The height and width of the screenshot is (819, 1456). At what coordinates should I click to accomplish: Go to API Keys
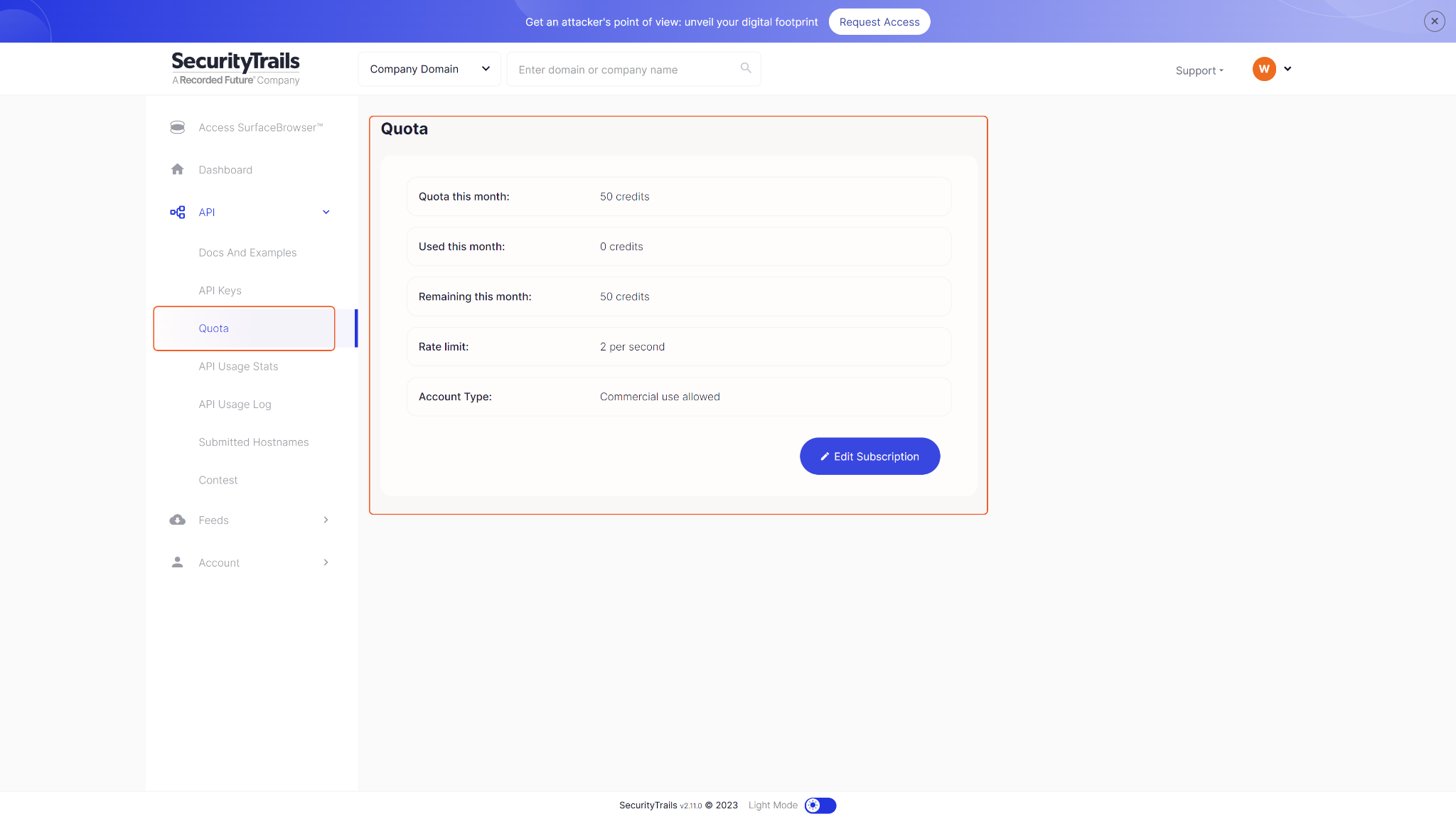pos(220,290)
